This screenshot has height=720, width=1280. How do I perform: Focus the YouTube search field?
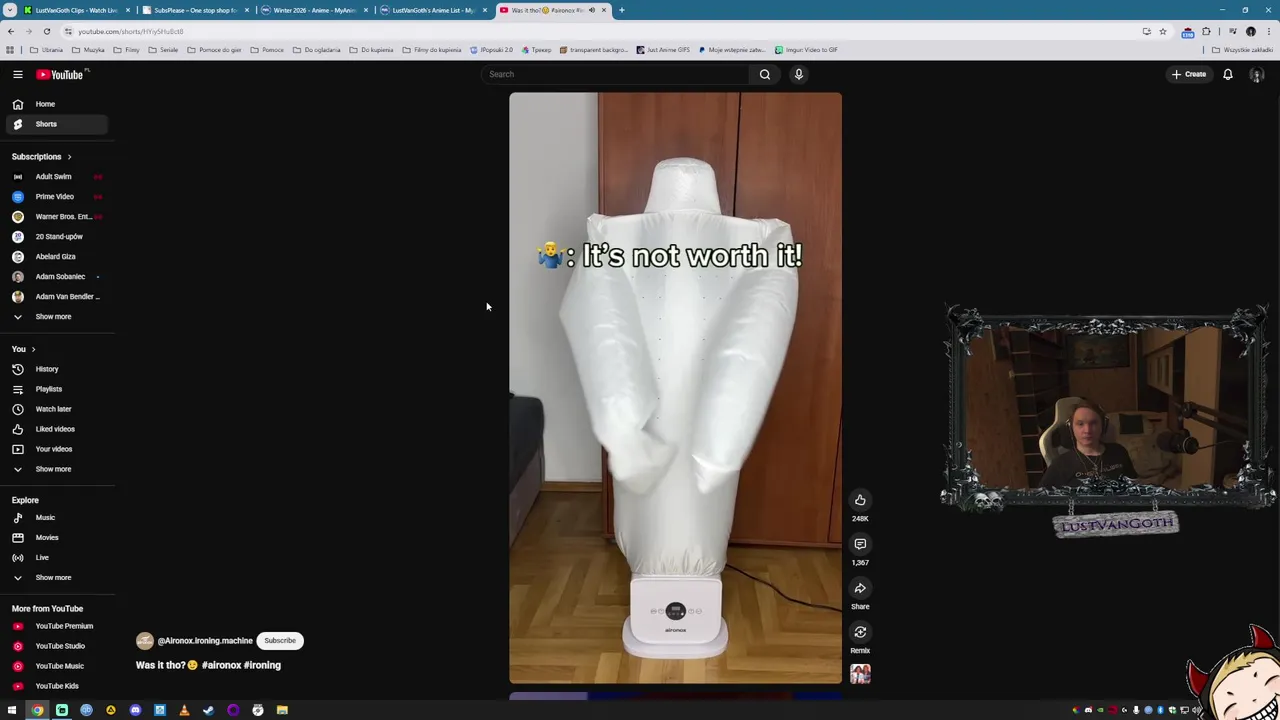[x=615, y=74]
